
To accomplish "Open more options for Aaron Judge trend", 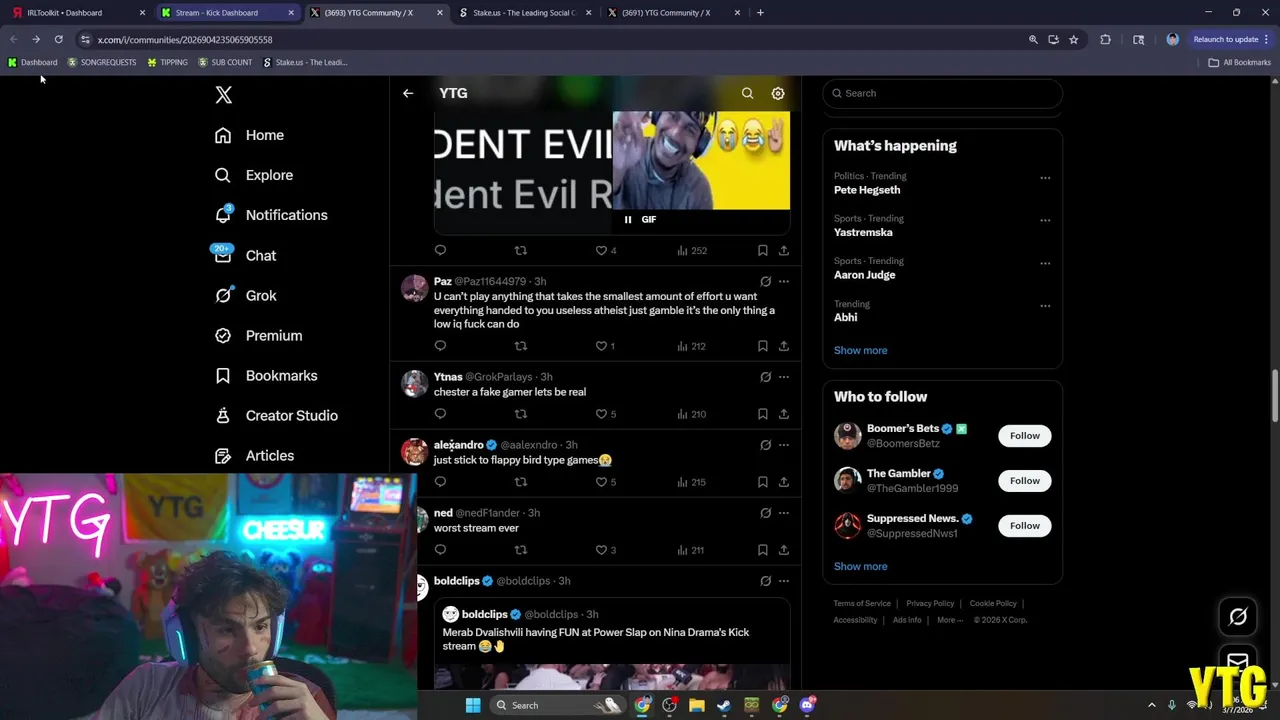I will click(x=1045, y=263).
